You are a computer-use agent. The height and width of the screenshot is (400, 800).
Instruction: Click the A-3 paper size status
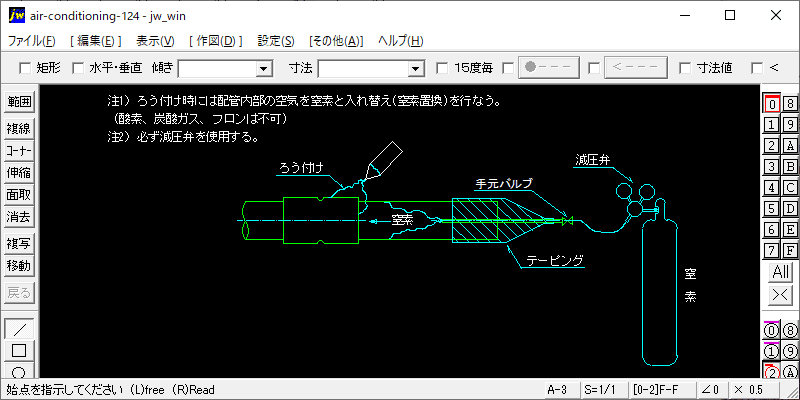click(x=563, y=390)
